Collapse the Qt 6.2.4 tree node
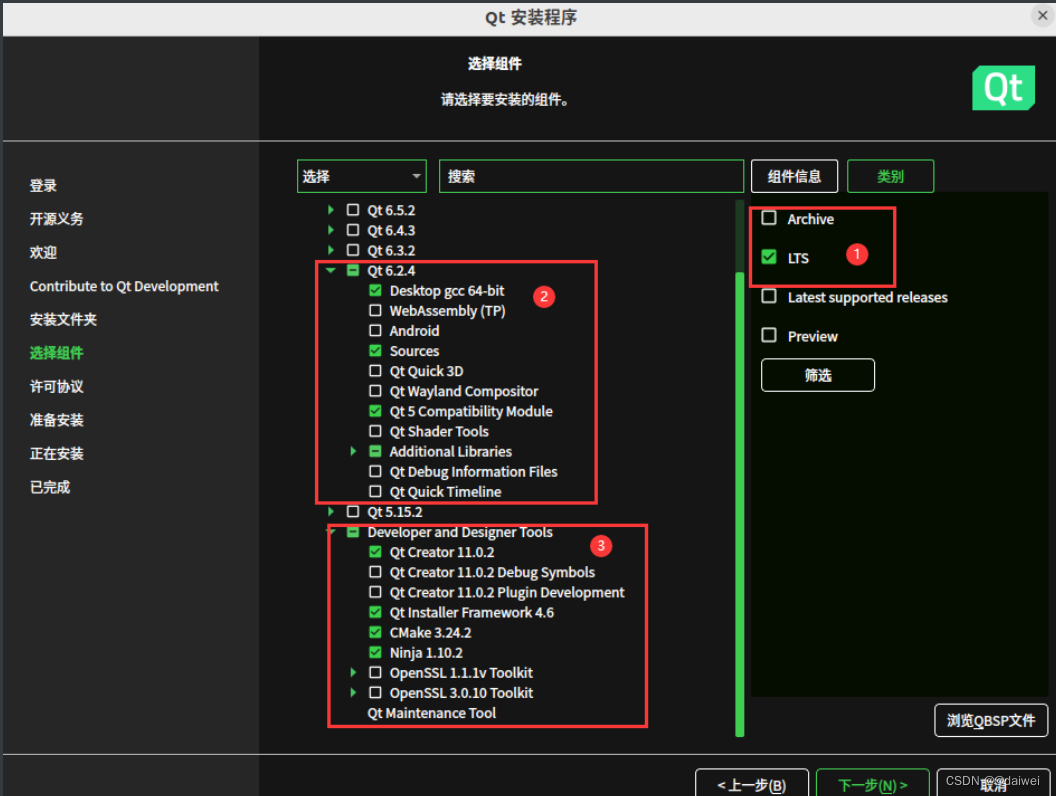 coord(331,270)
